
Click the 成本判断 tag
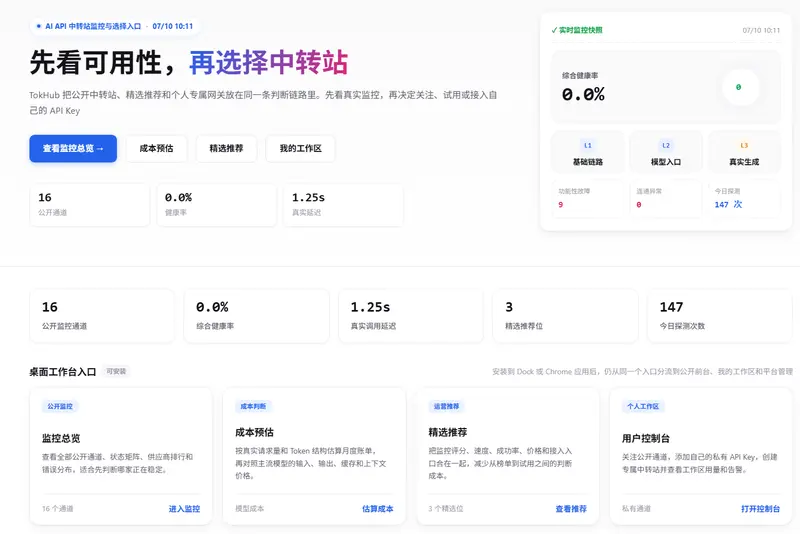pyautogui.click(x=253, y=406)
